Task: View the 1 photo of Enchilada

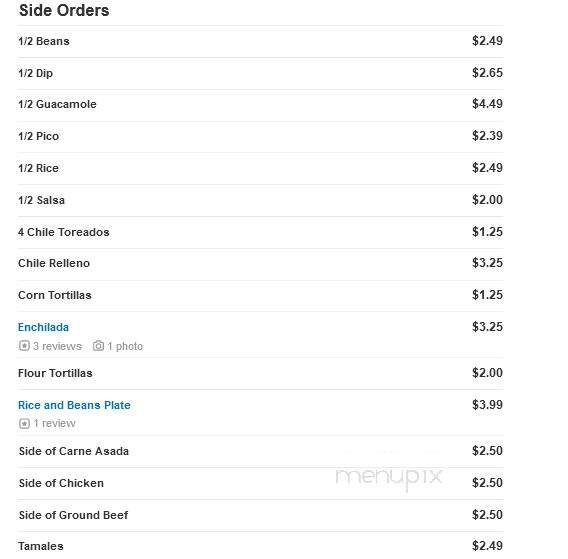Action: coord(125,346)
